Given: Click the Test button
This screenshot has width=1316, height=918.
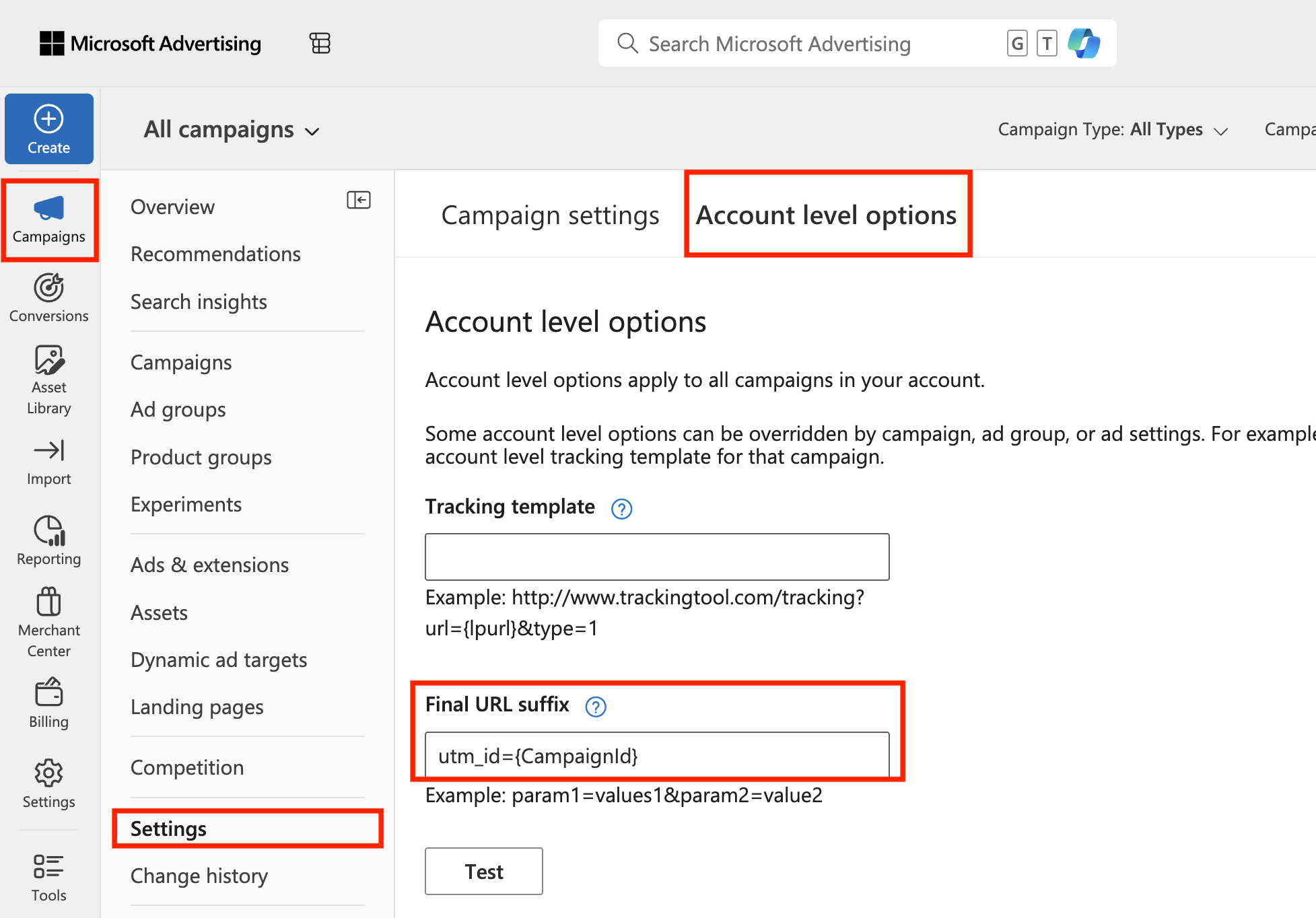Looking at the screenshot, I should [483, 872].
